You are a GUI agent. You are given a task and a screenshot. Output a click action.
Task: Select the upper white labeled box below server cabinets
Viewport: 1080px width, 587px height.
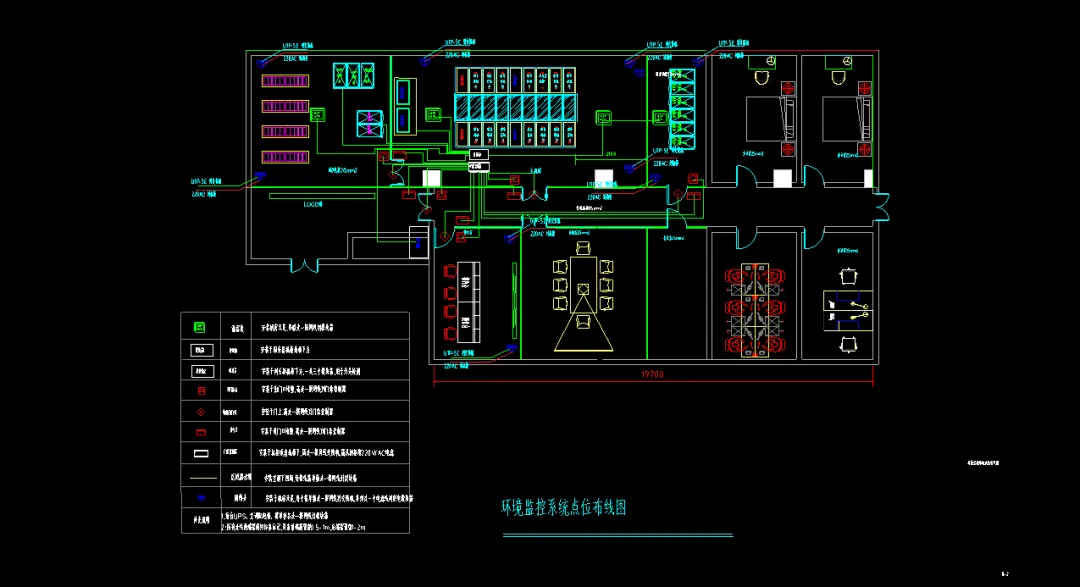click(479, 155)
